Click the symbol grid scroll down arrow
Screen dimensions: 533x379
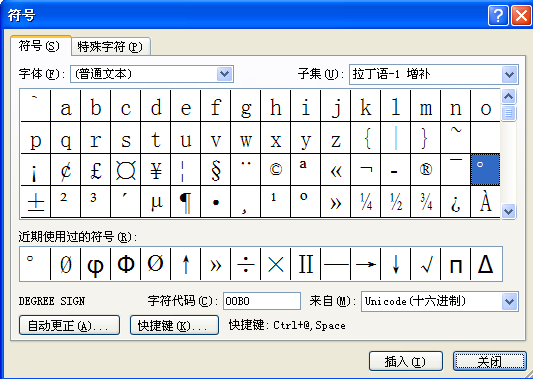509,211
